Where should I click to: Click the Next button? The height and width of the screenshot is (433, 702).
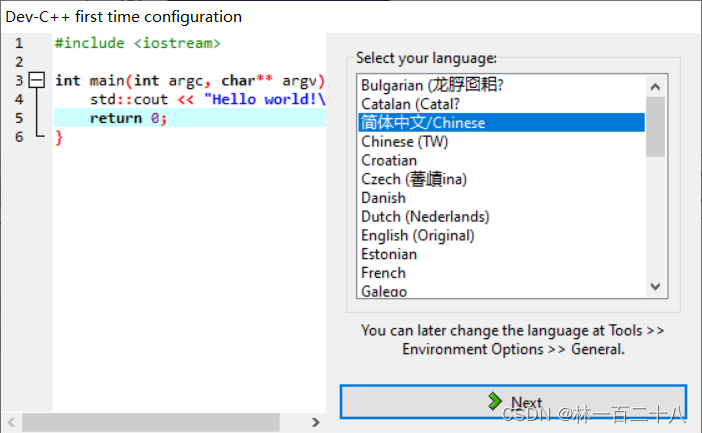(513, 402)
